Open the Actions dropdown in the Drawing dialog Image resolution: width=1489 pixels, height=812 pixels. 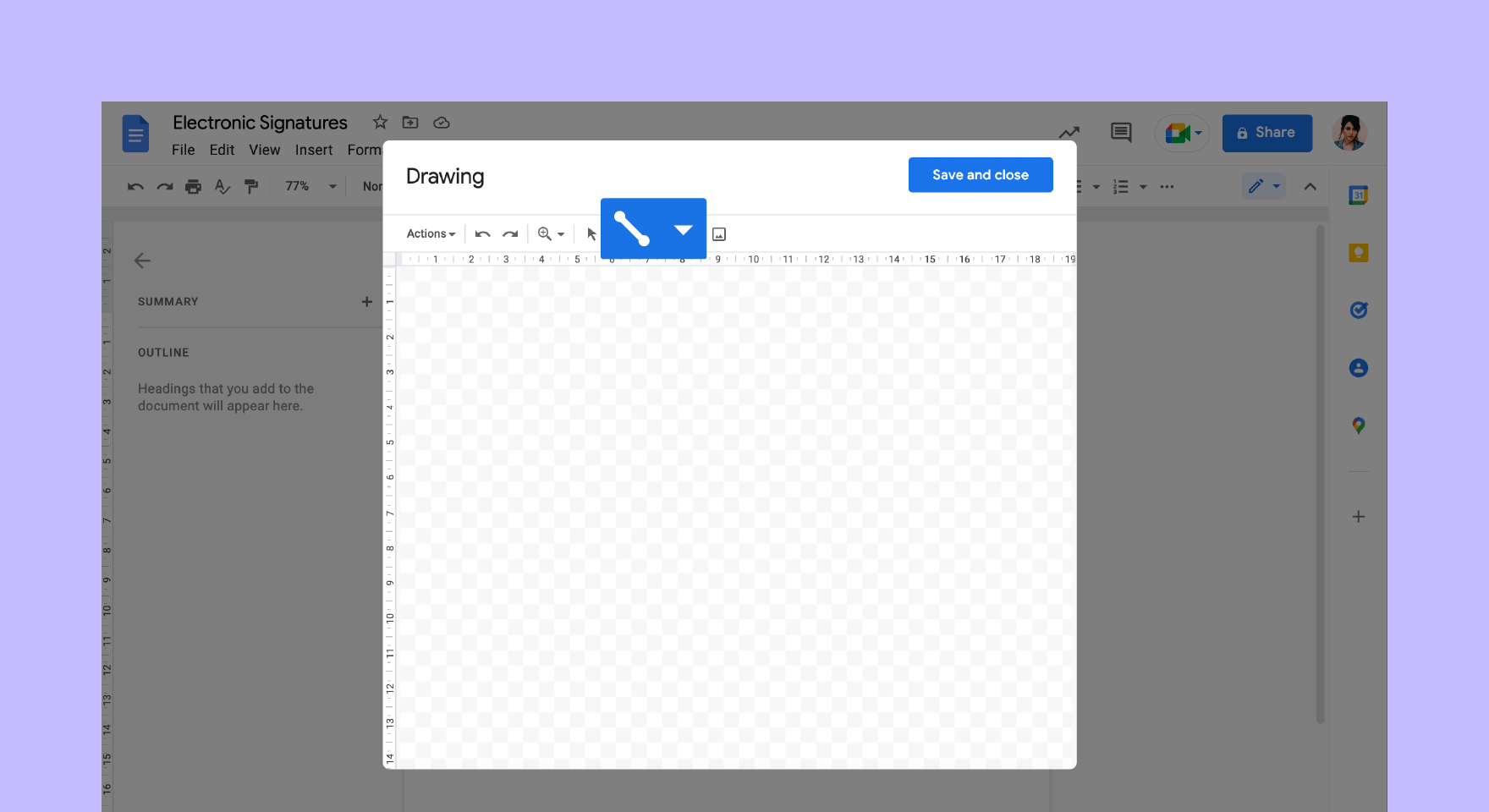(430, 233)
